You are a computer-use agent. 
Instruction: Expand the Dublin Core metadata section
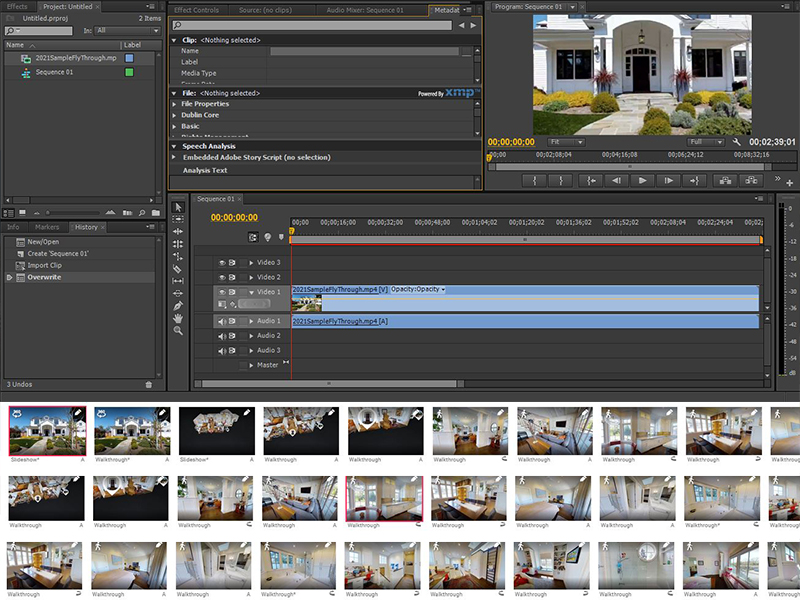click(175, 115)
